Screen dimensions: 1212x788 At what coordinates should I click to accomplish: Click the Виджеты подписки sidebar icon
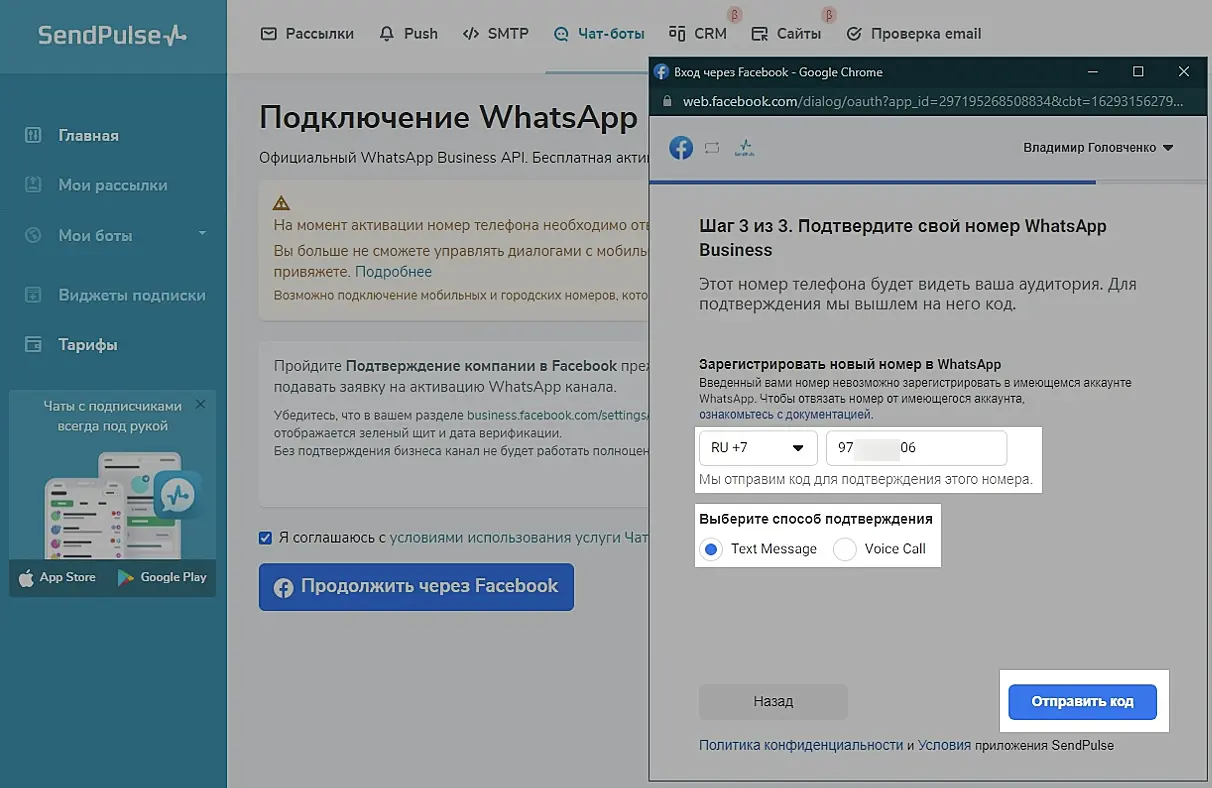click(x=33, y=295)
